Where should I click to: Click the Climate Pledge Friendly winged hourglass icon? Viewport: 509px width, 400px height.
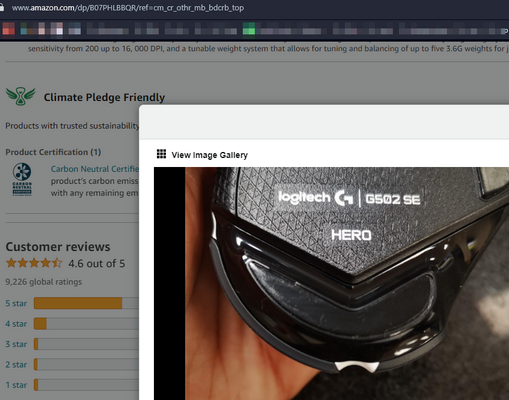[x=21, y=96]
